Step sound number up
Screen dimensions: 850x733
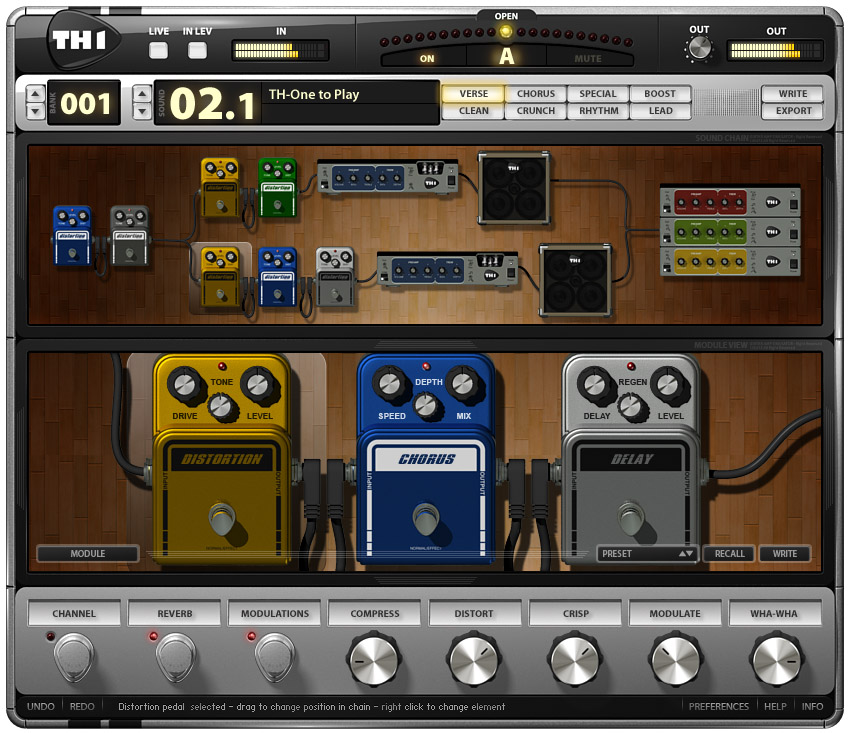pyautogui.click(x=142, y=94)
